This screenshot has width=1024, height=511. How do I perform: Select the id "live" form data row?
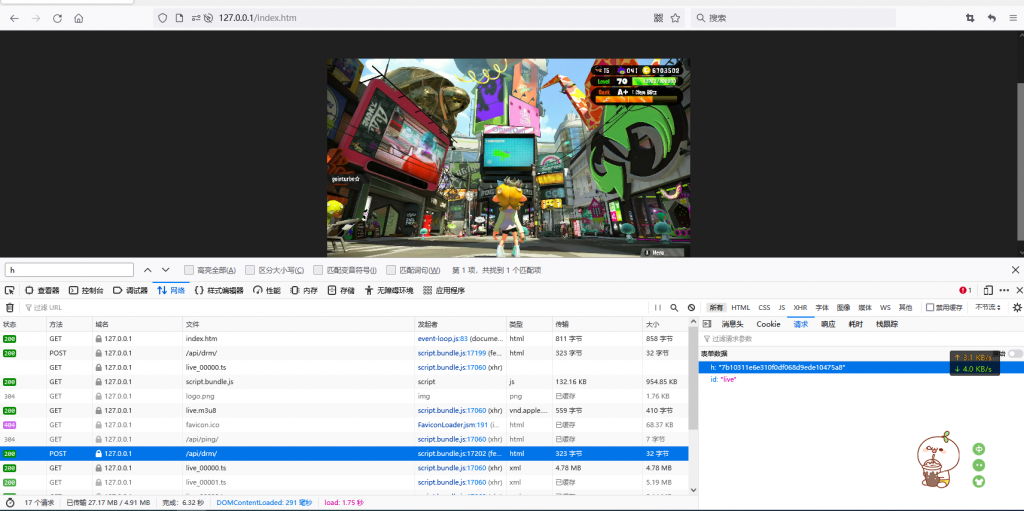860,379
